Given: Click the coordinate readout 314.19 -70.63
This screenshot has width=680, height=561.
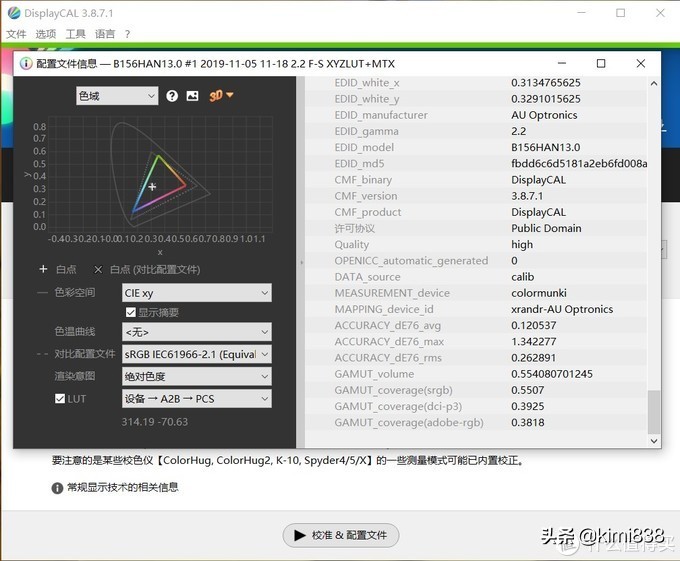Looking at the screenshot, I should click(155, 422).
